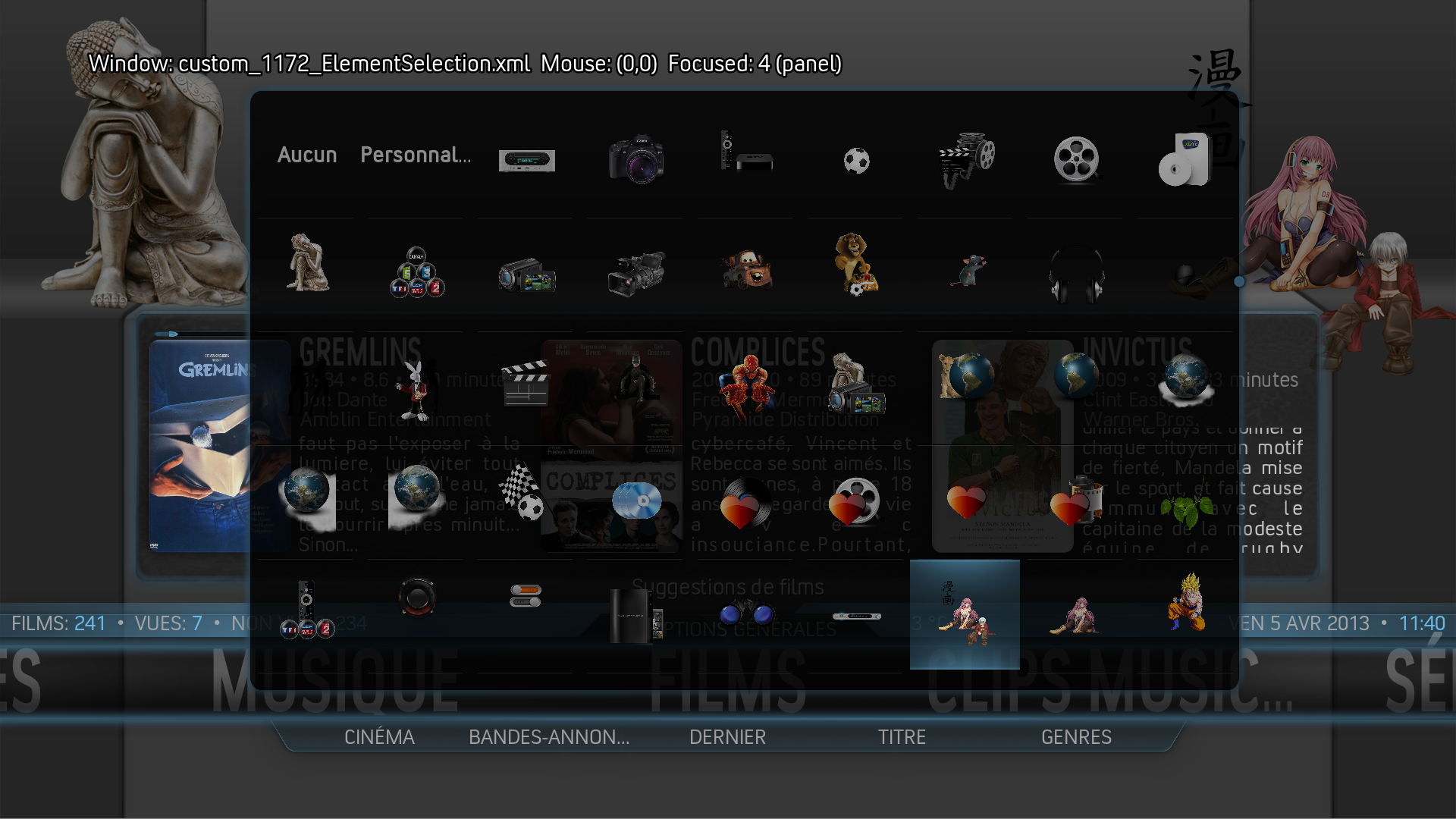Open the GENRES submenu tab
This screenshot has height=819, width=1456.
[x=1076, y=737]
